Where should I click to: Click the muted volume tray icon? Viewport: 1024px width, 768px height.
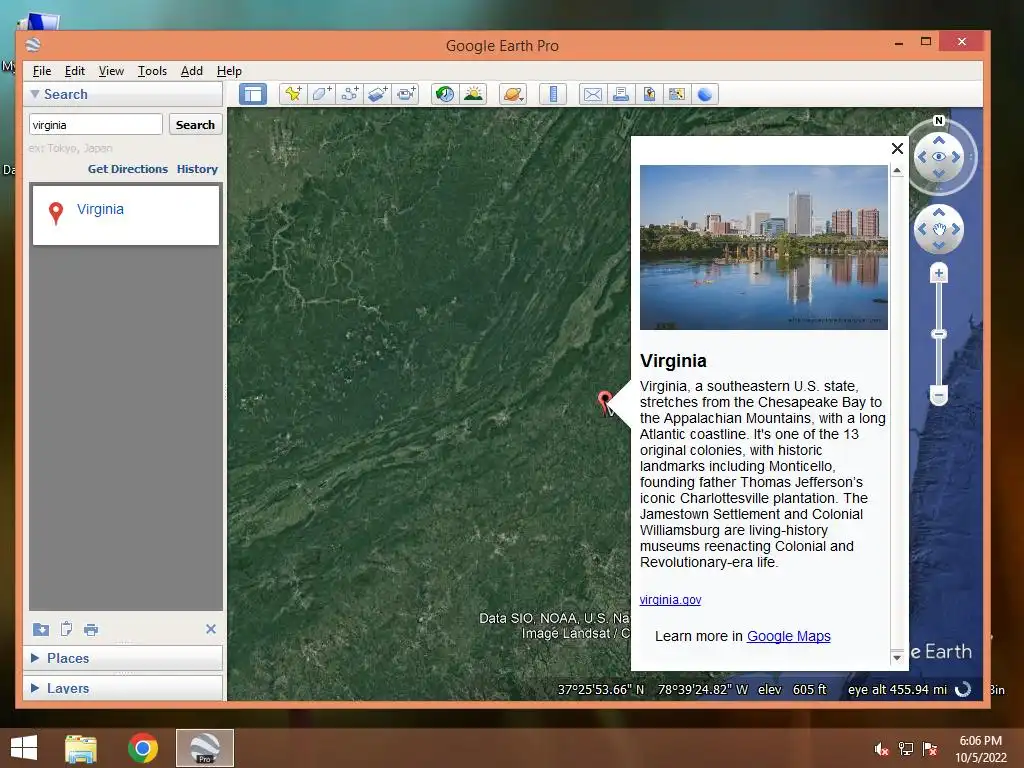(881, 749)
